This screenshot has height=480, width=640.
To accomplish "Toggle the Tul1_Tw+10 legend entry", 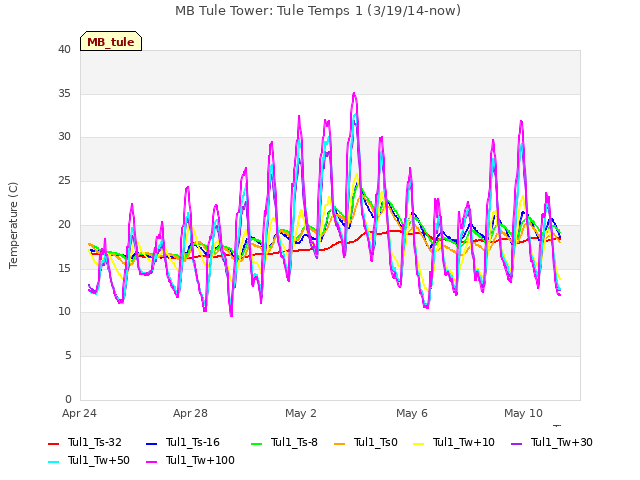I will pos(454,442).
